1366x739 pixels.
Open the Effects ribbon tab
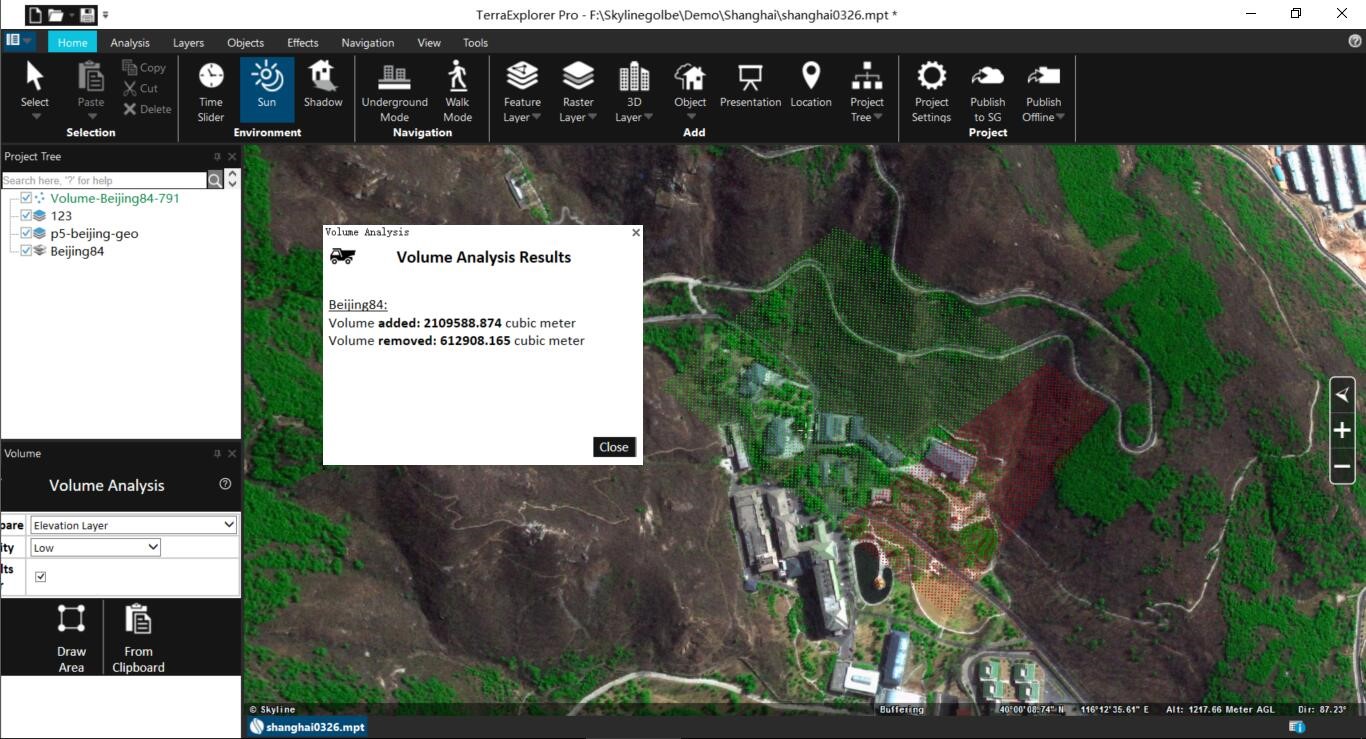(x=302, y=43)
